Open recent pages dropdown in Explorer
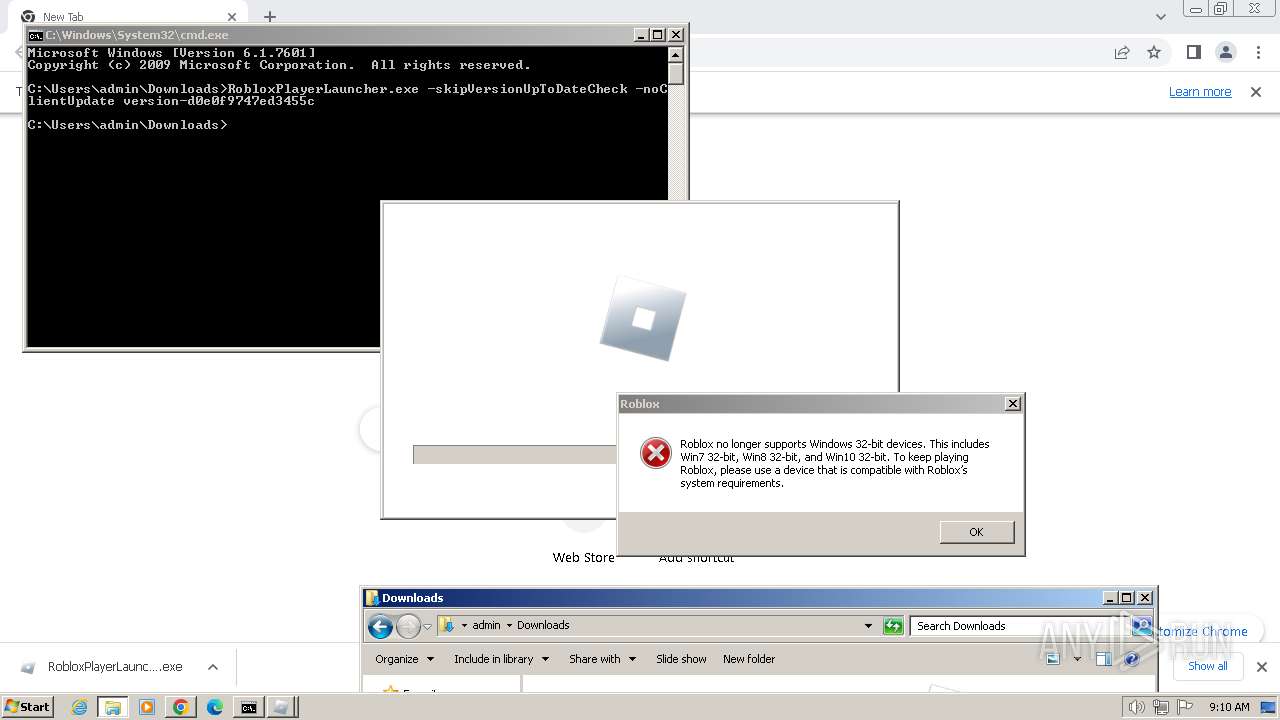The height and width of the screenshot is (720, 1280). [x=427, y=627]
